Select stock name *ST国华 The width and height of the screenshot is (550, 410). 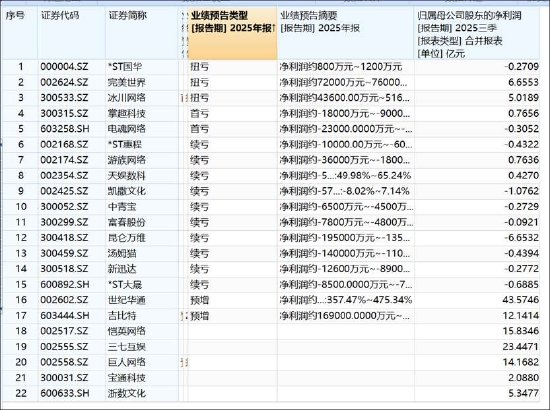coord(125,67)
